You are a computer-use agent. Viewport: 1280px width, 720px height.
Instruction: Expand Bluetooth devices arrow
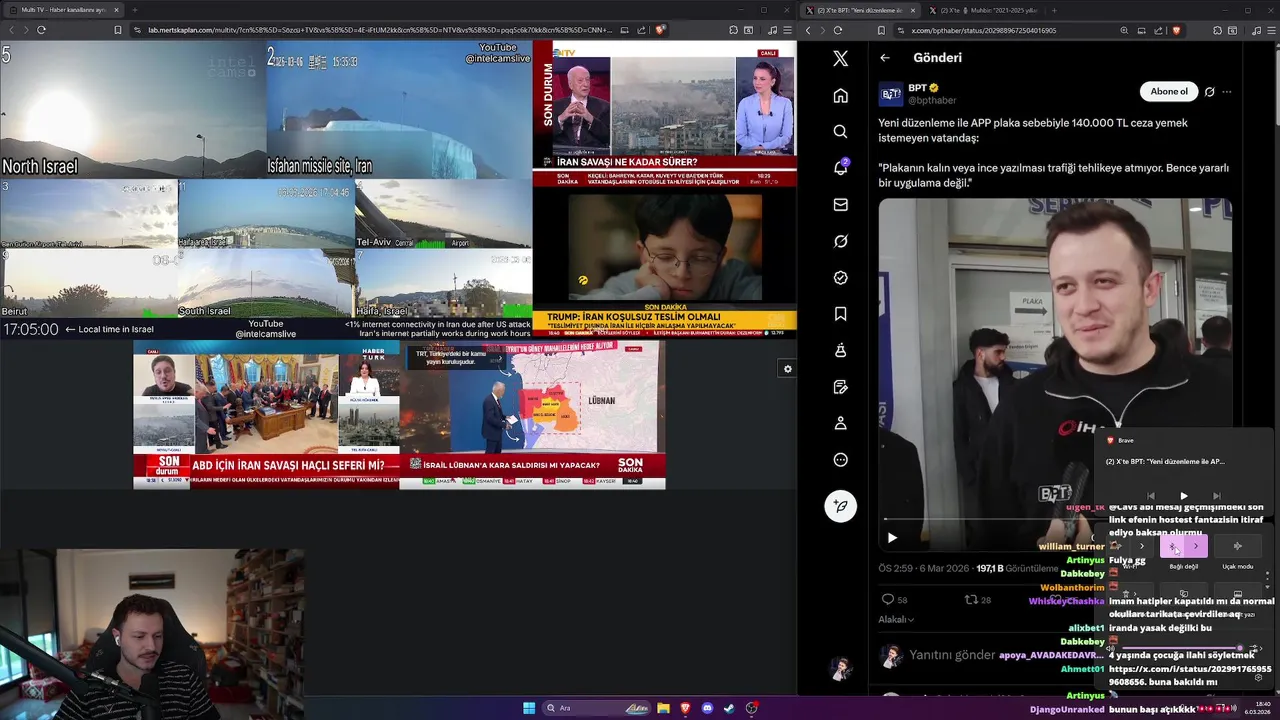point(1196,546)
